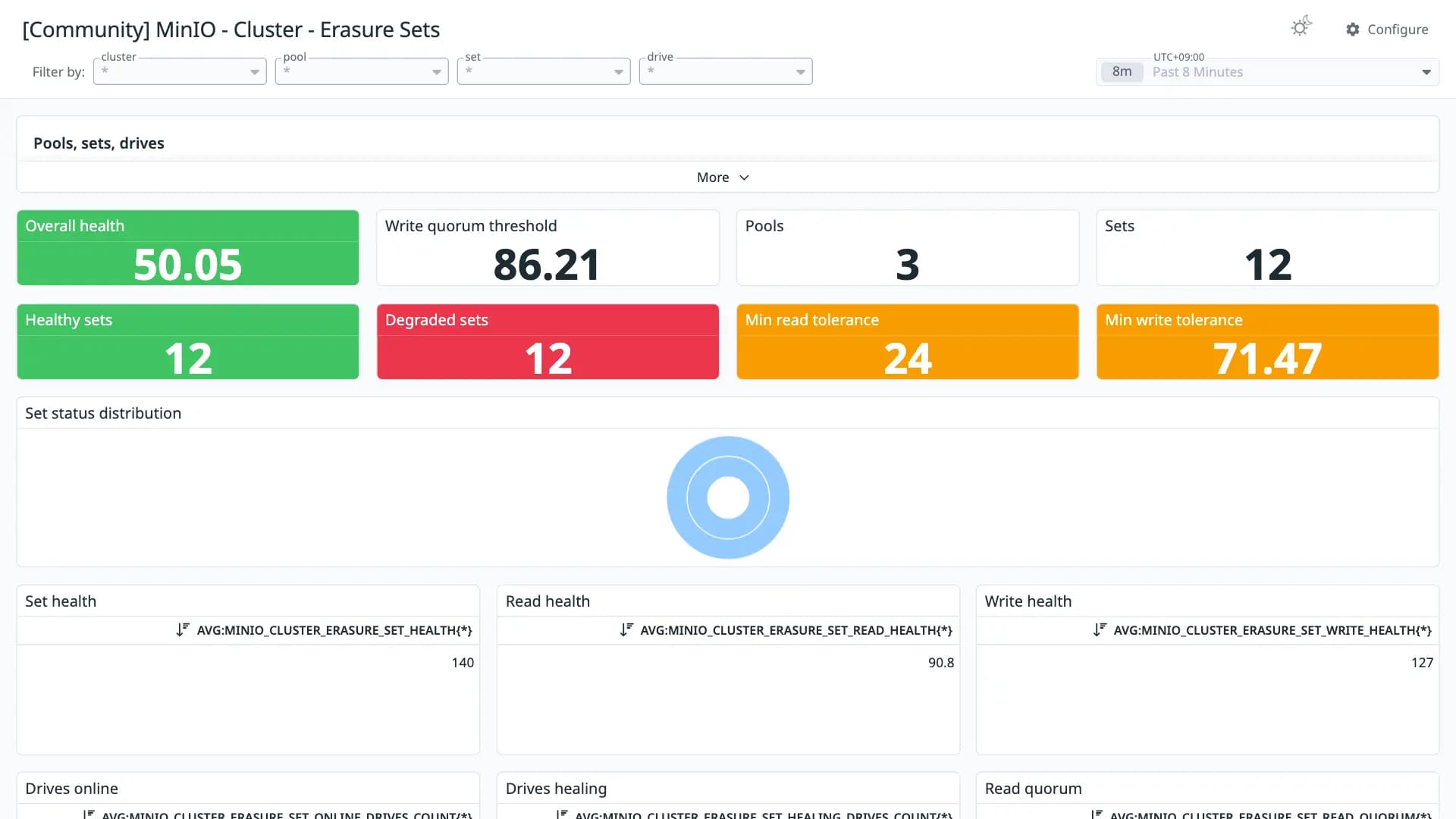This screenshot has height=819, width=1456.
Task: Click the Drives online widget title
Action: coord(71,789)
